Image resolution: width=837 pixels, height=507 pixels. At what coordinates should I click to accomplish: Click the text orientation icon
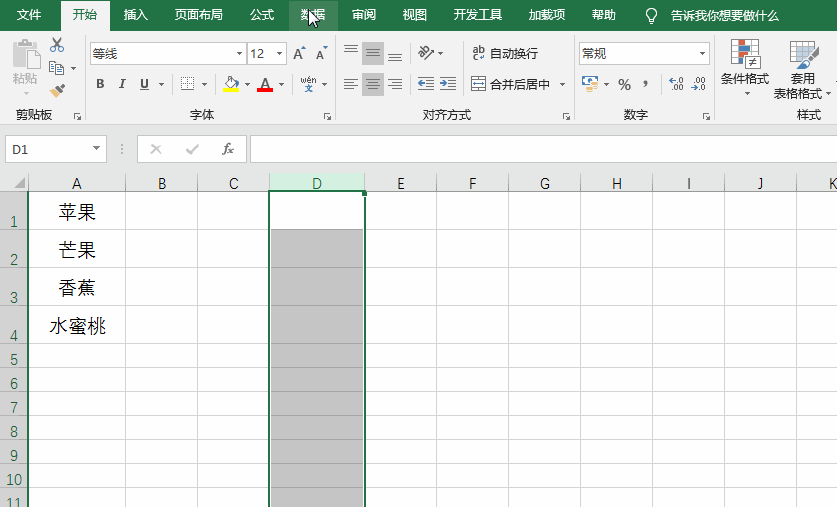(x=426, y=53)
